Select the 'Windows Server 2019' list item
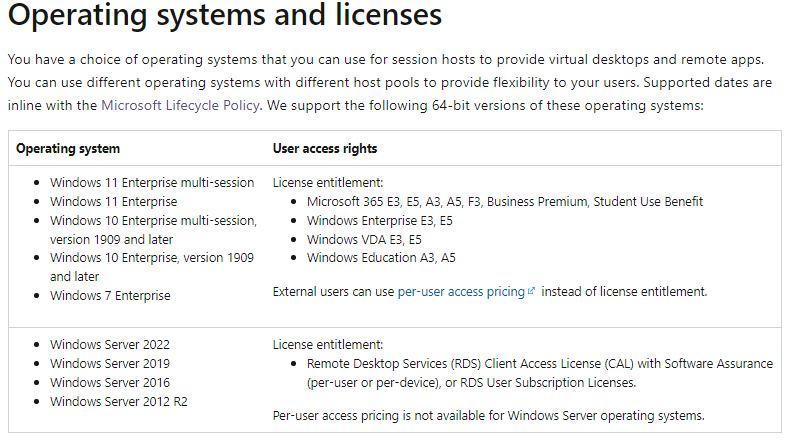 (x=110, y=364)
